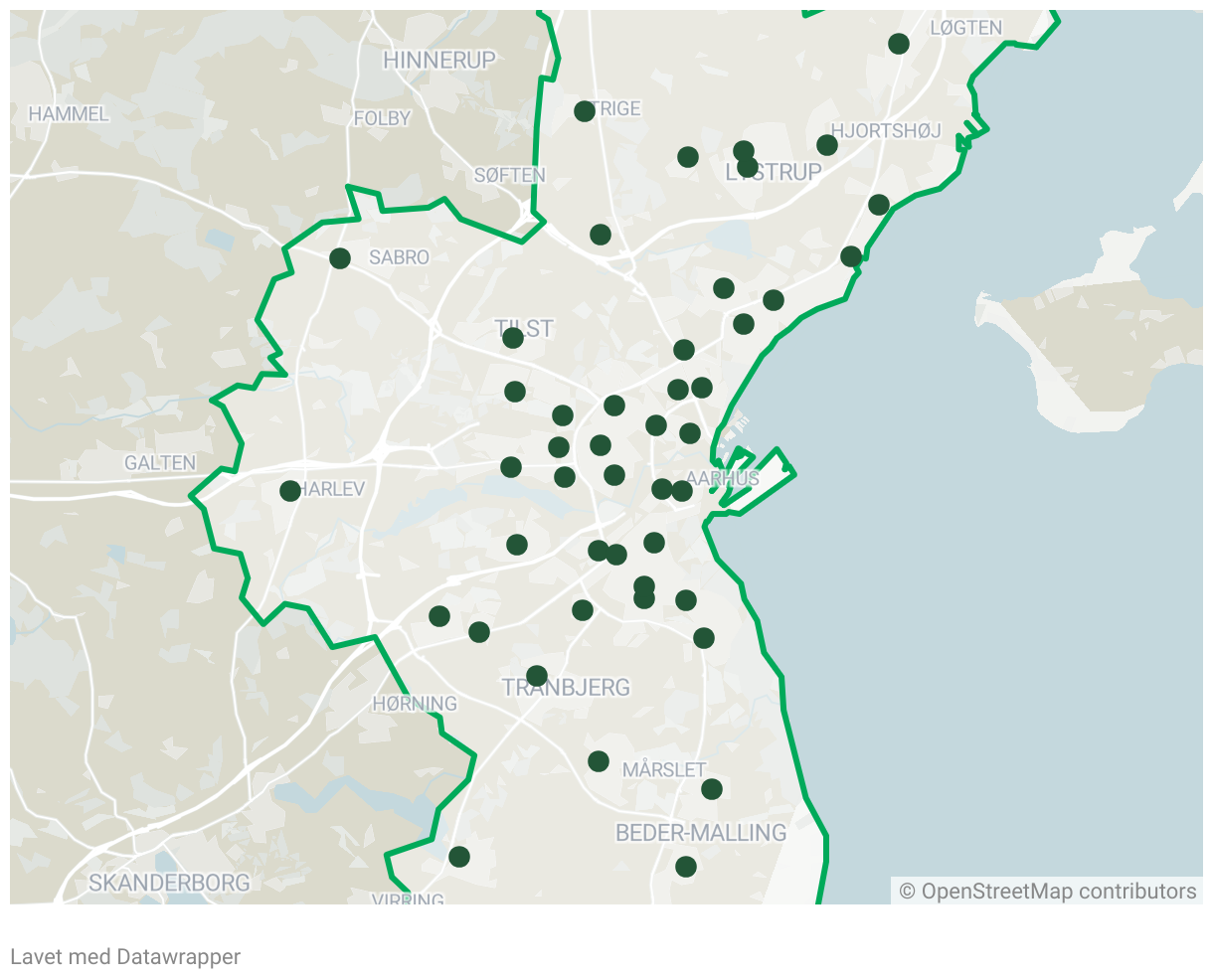Open the OpenStreetMap contributors attribution link
This screenshot has width=1213, height=980.
(1048, 892)
